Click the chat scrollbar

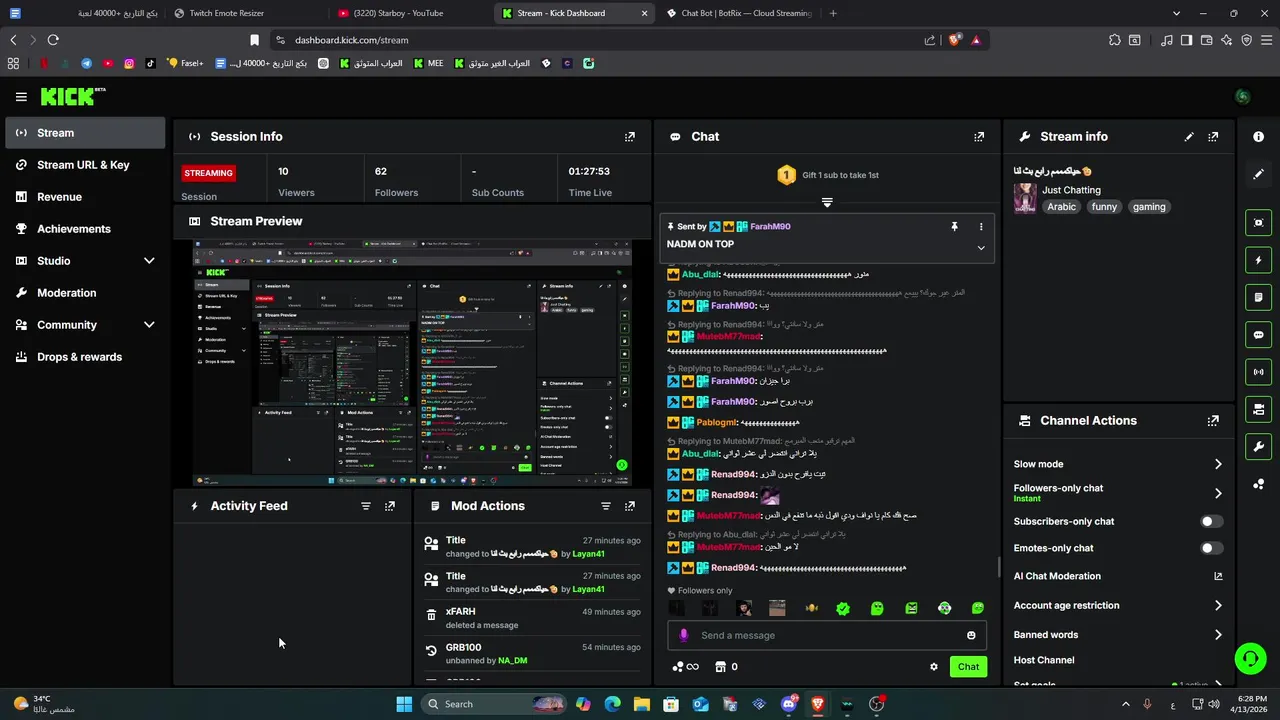pos(999,568)
